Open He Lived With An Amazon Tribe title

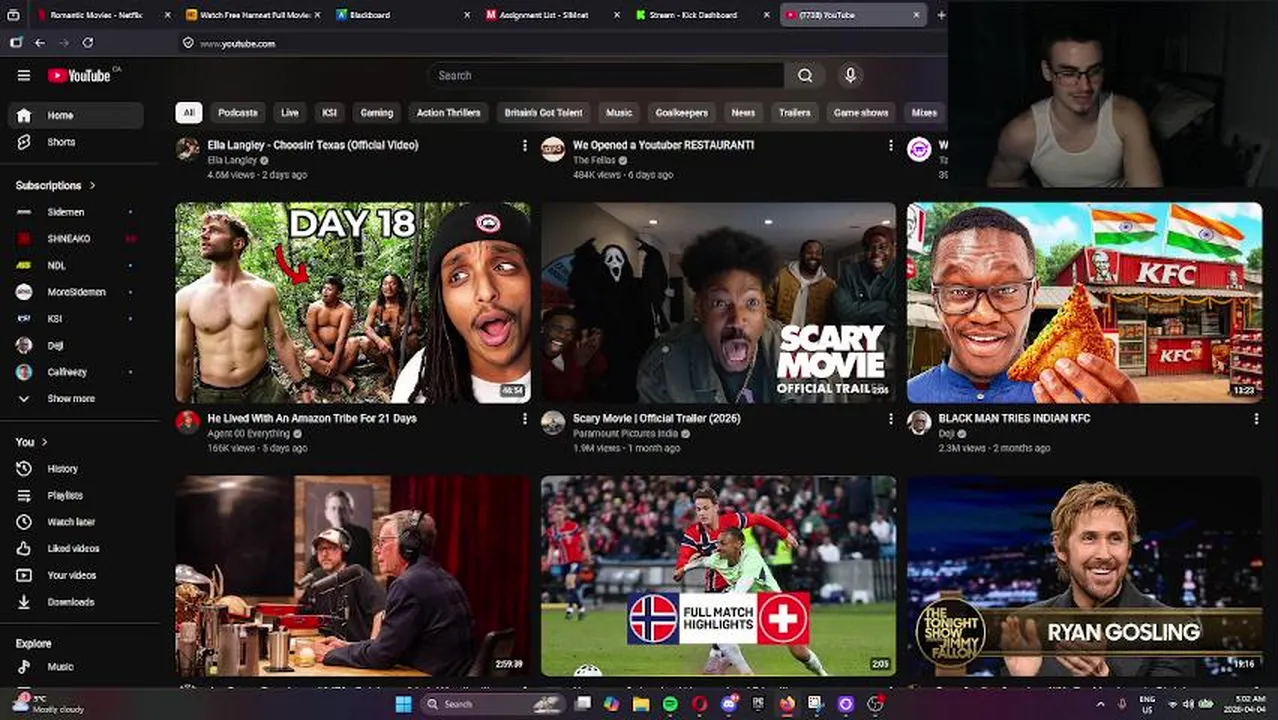[x=312, y=418]
